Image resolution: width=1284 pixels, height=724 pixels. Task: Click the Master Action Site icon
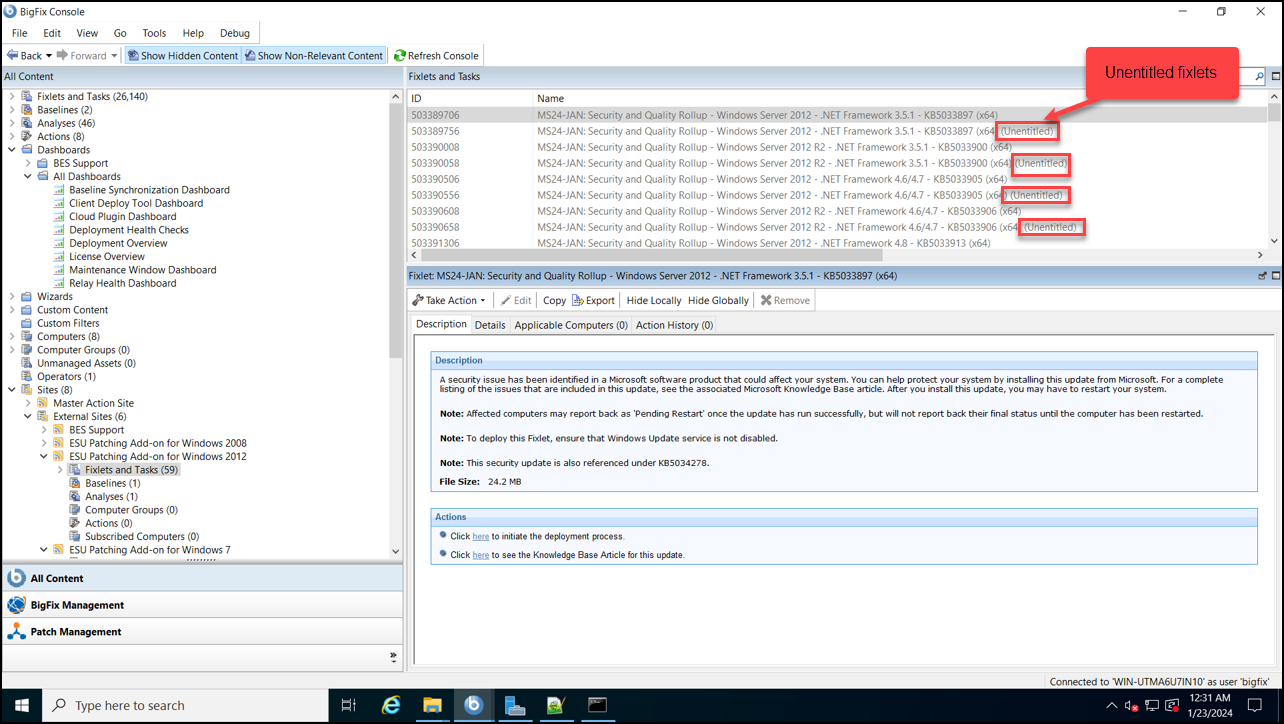[x=44, y=403]
